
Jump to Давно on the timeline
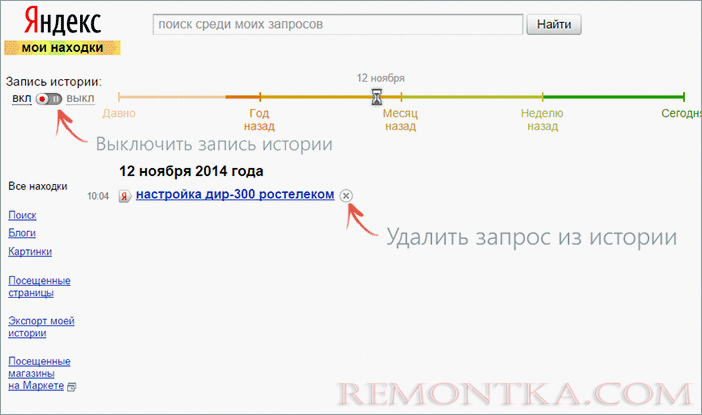tap(119, 113)
